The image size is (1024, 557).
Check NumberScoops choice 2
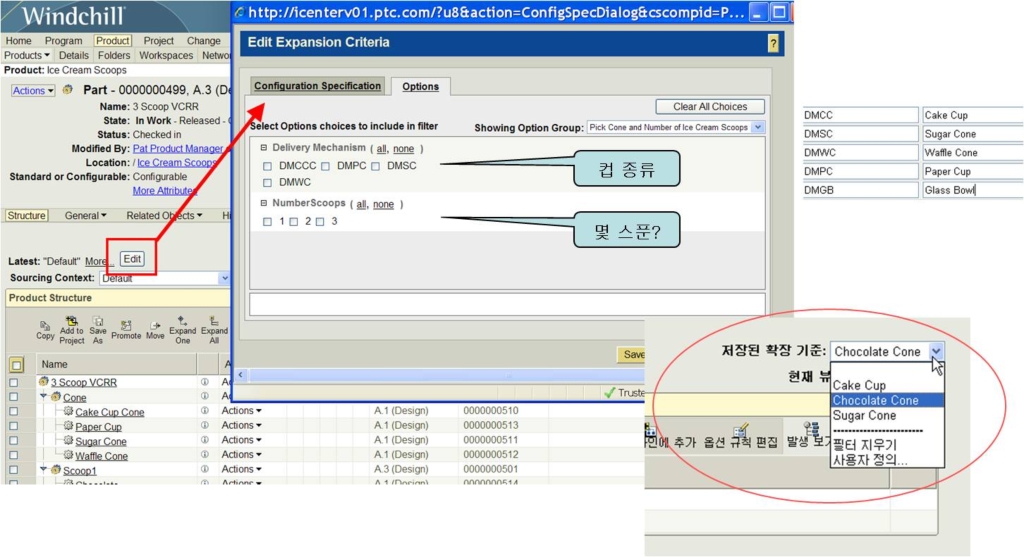pos(294,222)
